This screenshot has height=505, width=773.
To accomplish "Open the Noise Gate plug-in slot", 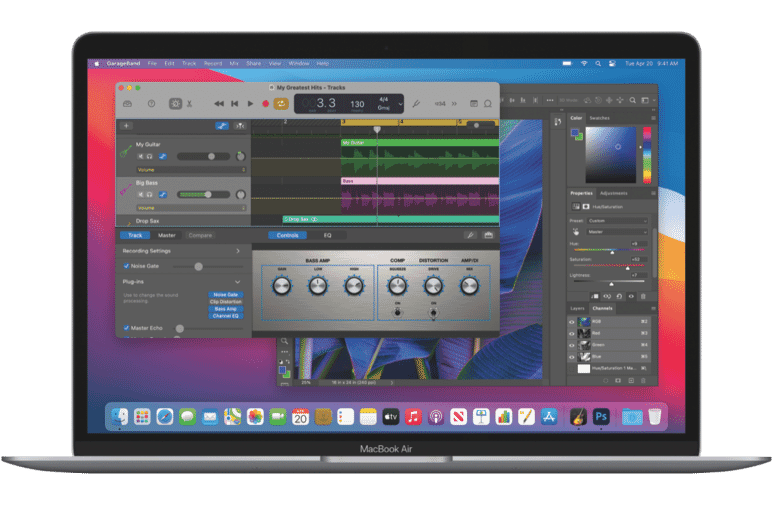I will [x=226, y=295].
